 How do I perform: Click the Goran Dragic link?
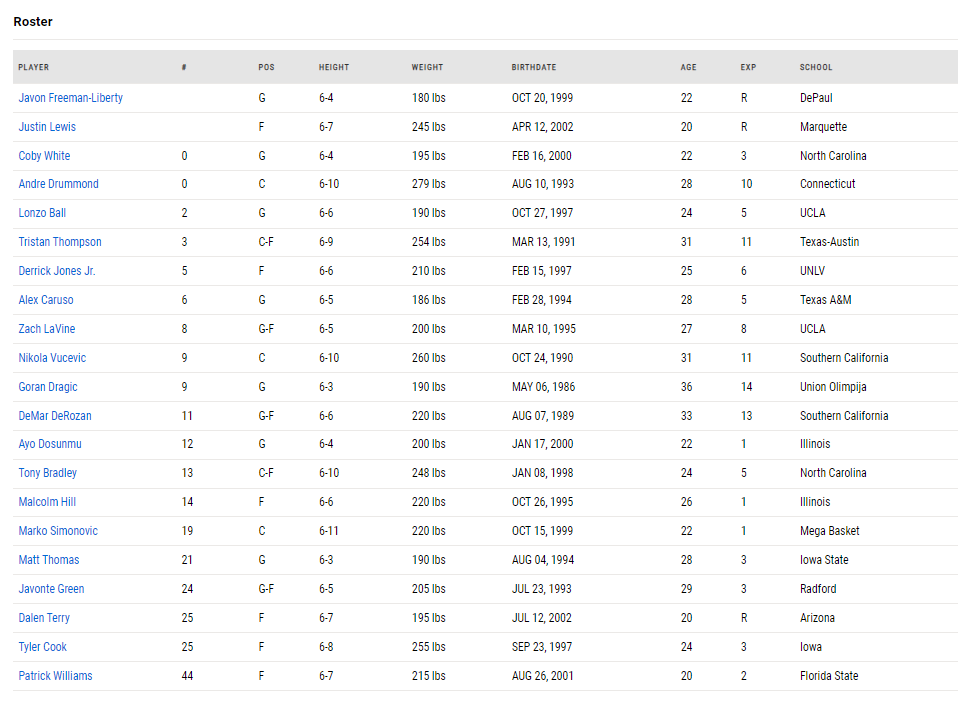point(48,387)
